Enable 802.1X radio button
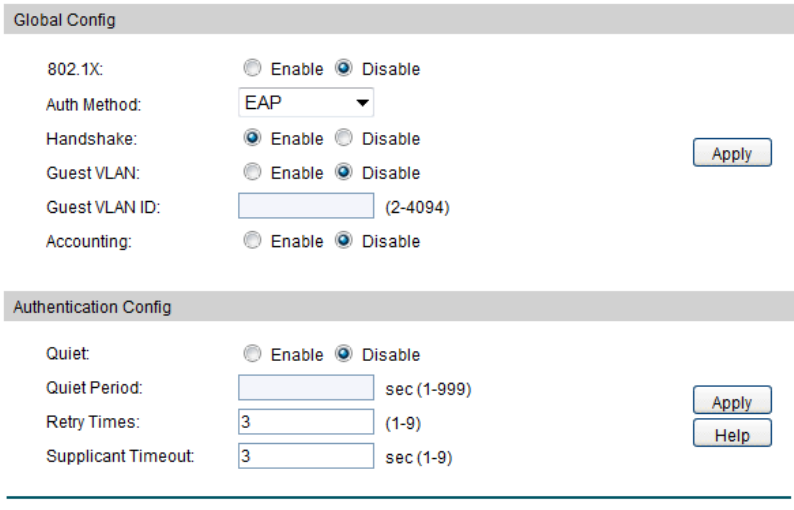This screenshot has height=510, width=794. pos(252,69)
